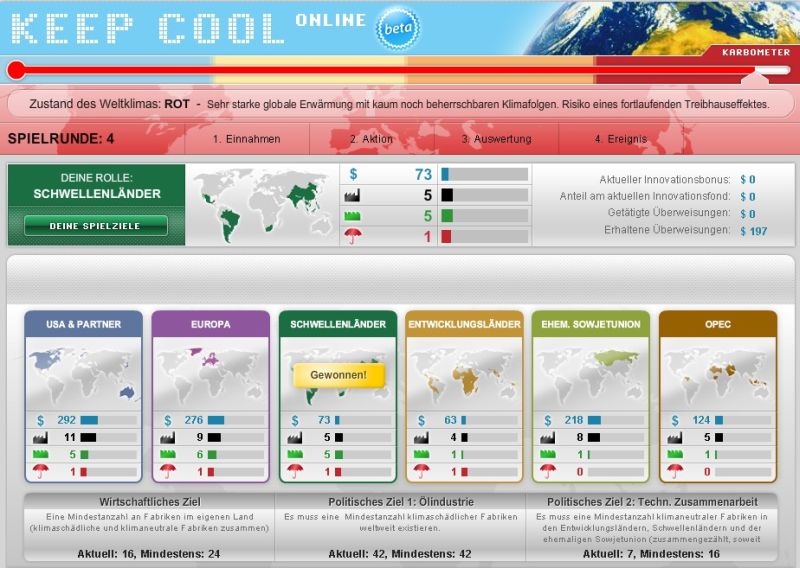Viewport: 800px width, 568px height.
Task: Click Aktuell: 42, Mindestens: 42 text
Action: [x=399, y=554]
